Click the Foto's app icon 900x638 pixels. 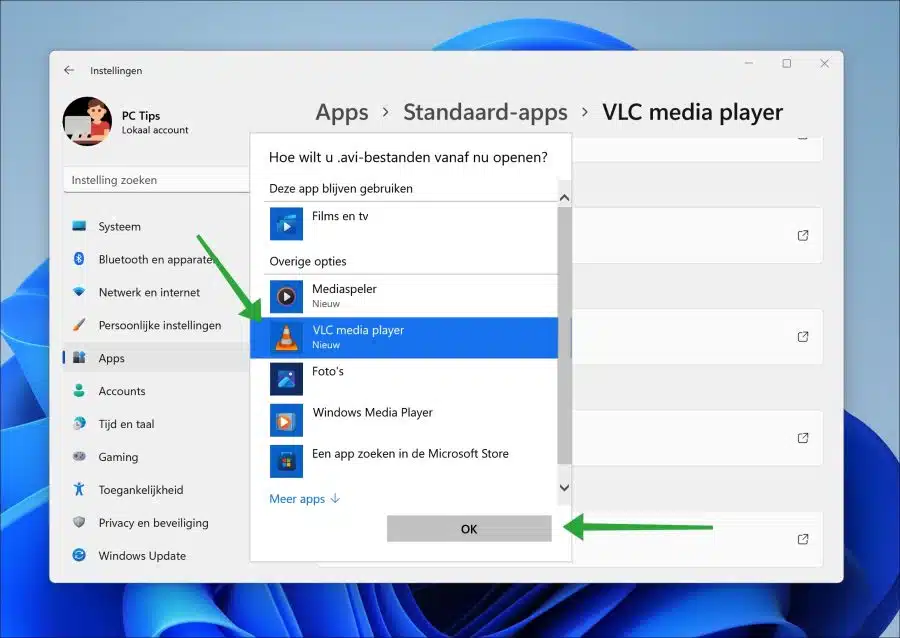tap(286, 379)
